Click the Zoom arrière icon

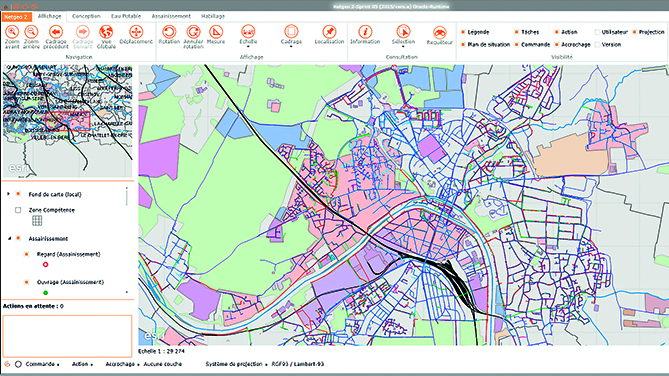31,32
